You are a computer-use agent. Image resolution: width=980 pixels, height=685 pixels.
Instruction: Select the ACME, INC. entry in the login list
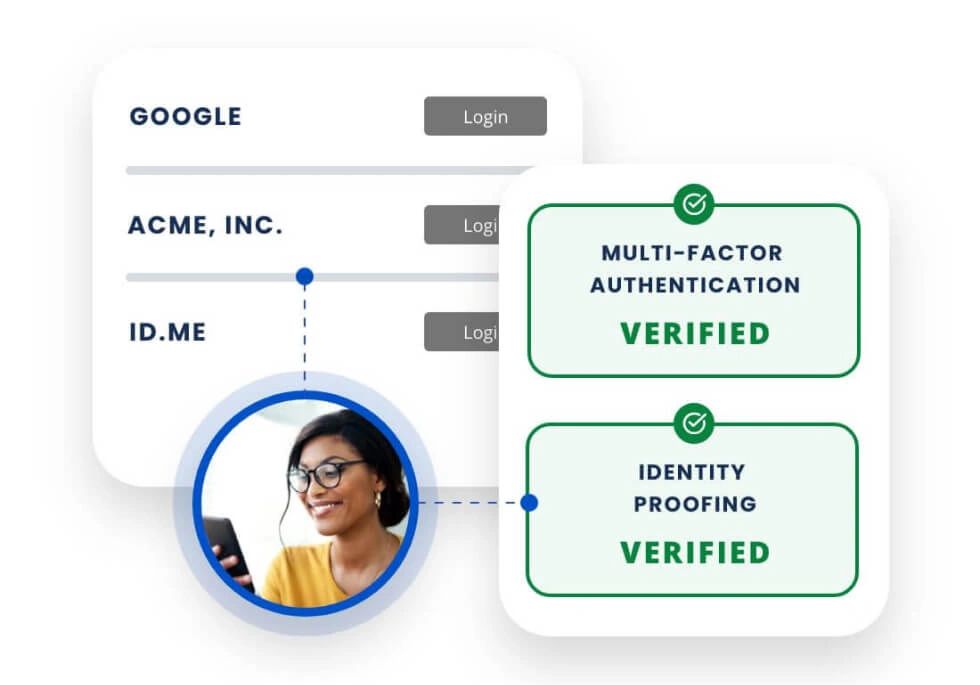(207, 225)
